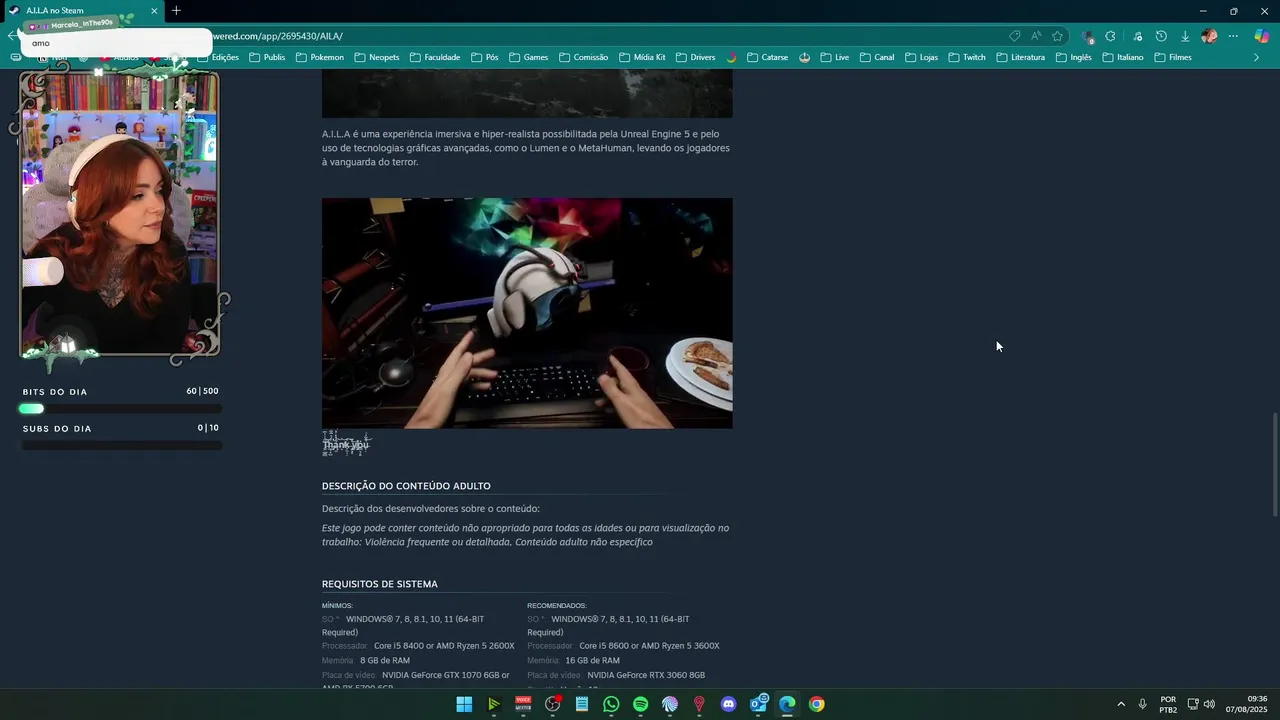The height and width of the screenshot is (720, 1280).
Task: Click the NVIDIA GeForce RTX 3060 8GB text
Action: point(646,675)
